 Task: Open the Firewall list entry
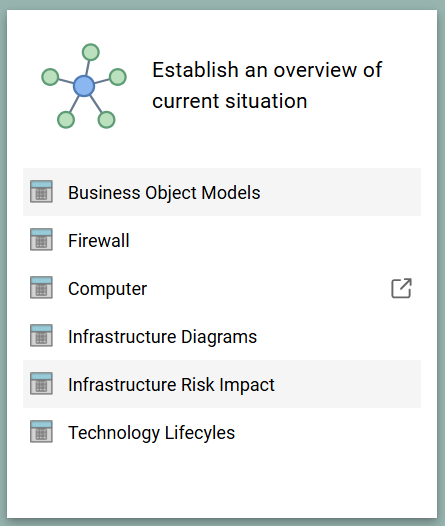(99, 241)
